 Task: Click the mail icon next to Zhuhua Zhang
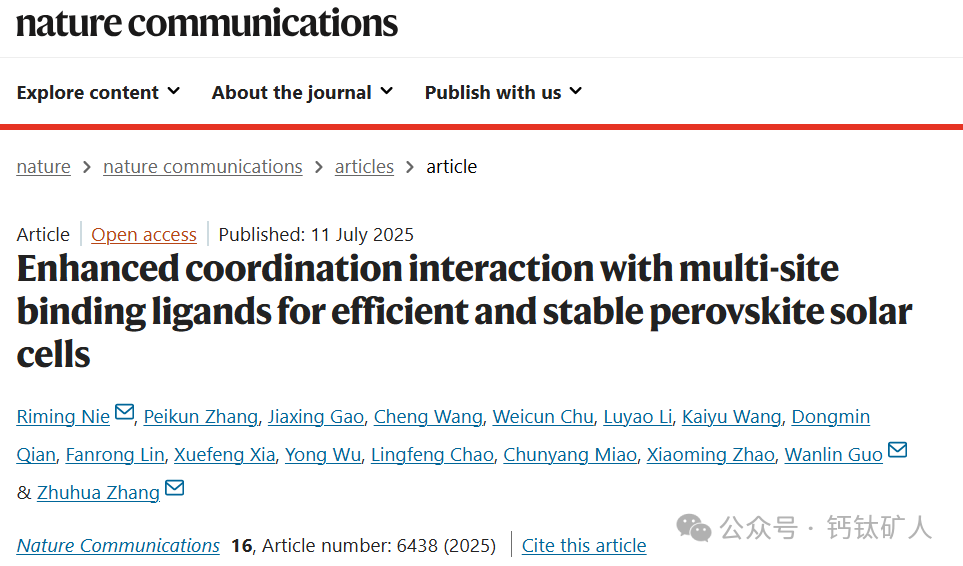[x=174, y=488]
